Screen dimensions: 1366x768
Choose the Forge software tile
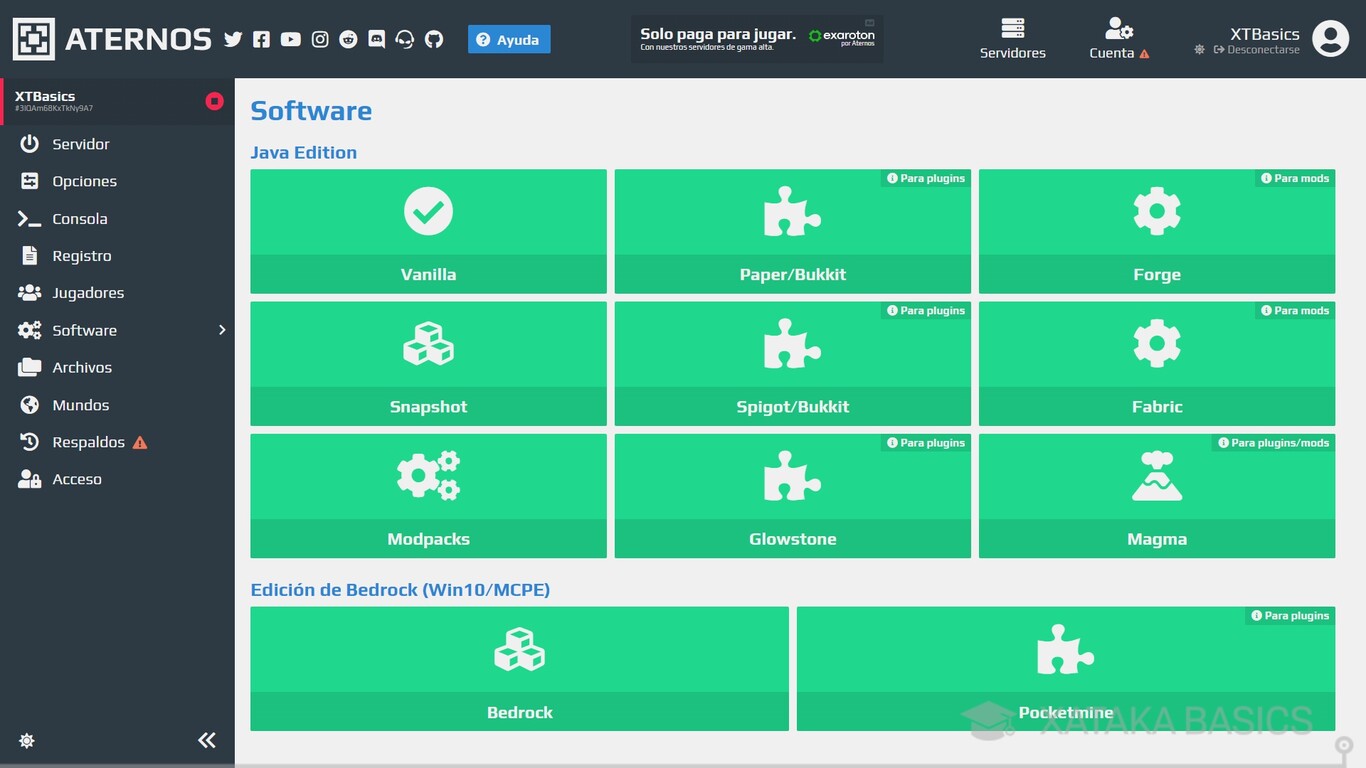click(x=1156, y=231)
